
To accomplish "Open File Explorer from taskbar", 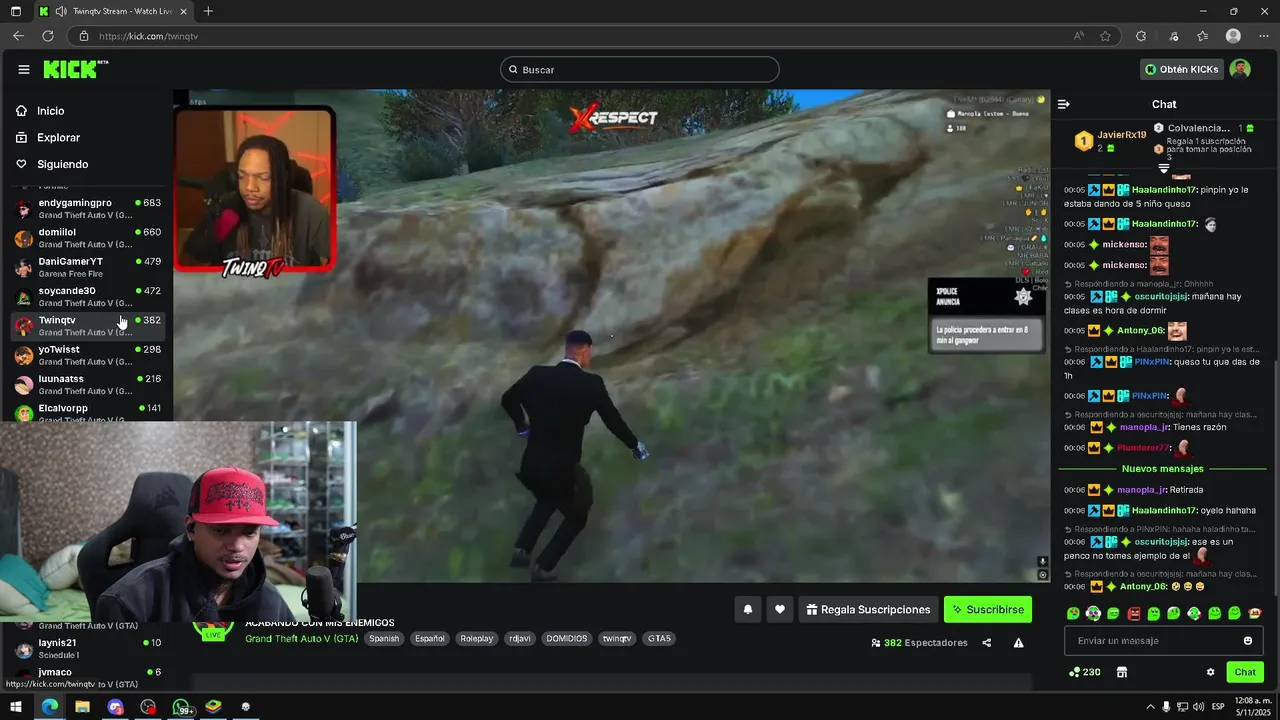I will point(82,706).
